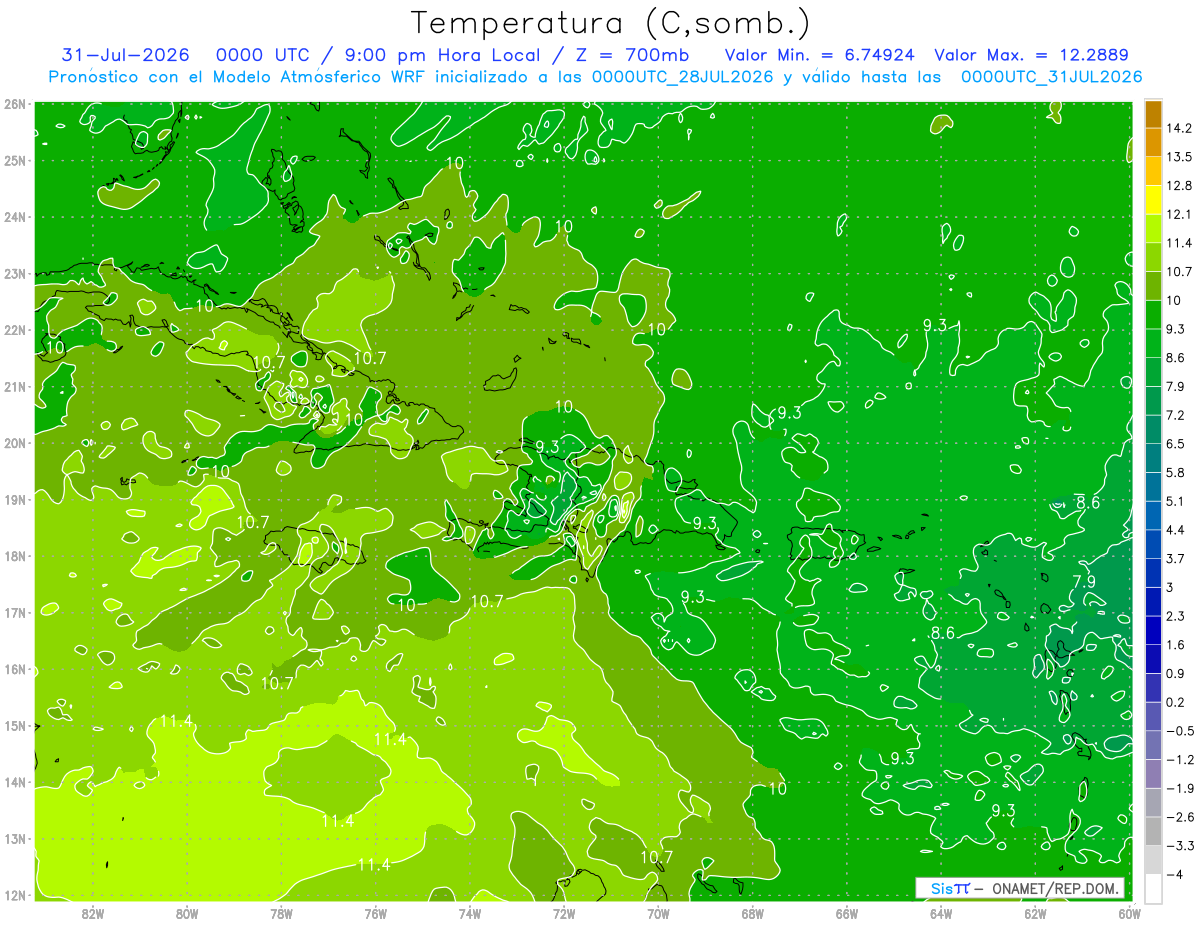Click the latitude axis label "24N"
The height and width of the screenshot is (927, 1200).
tap(15, 217)
